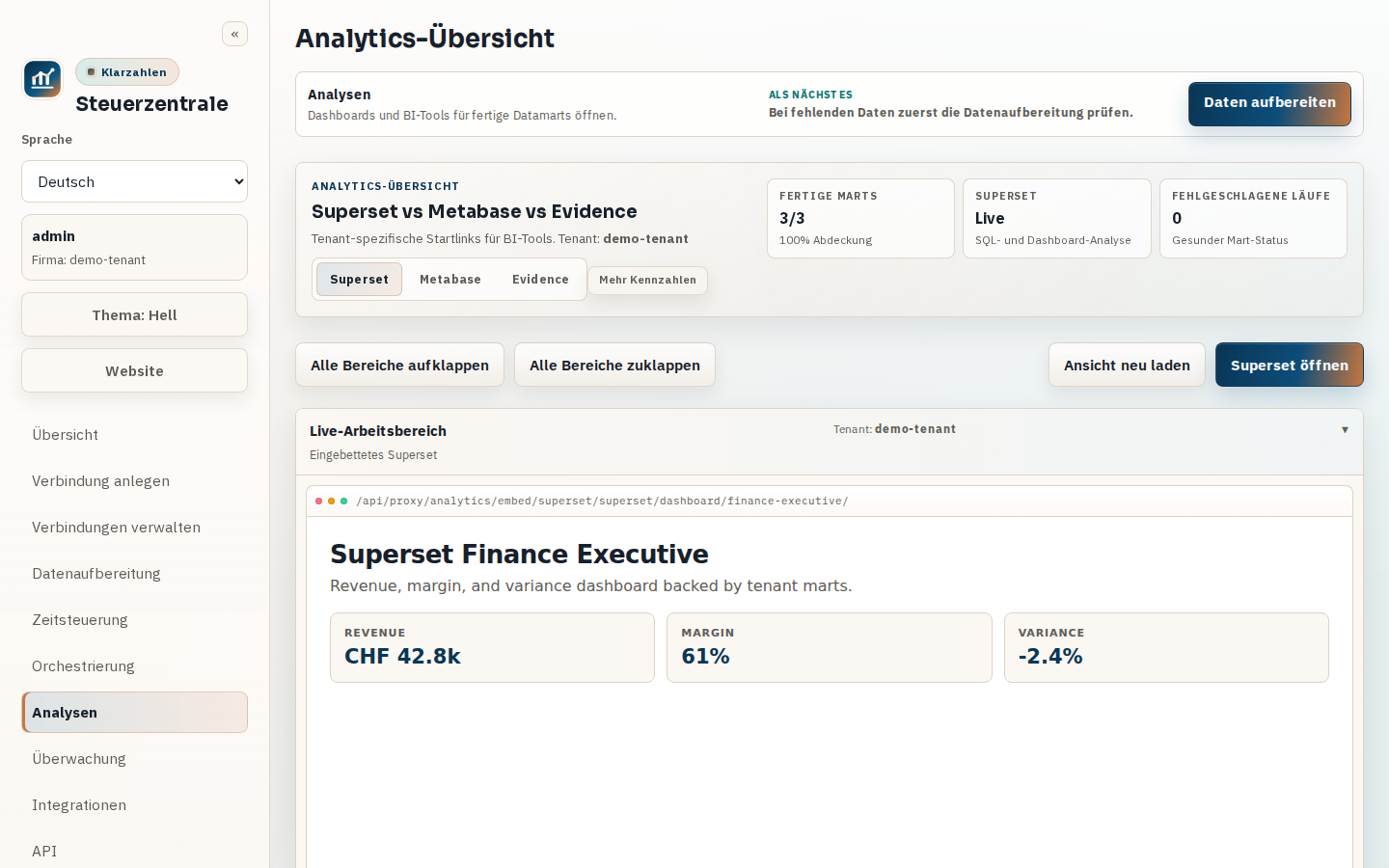Open API menu item
Image resolution: width=1389 pixels, height=868 pixels.
pyautogui.click(x=134, y=851)
